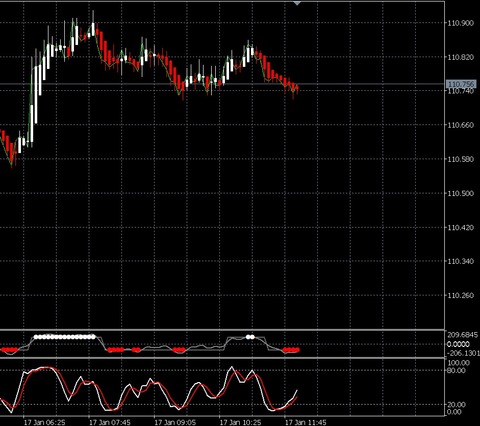Viewport: 480px width, 426px height.
Task: Click the most recent red candlestick
Action: (297, 88)
